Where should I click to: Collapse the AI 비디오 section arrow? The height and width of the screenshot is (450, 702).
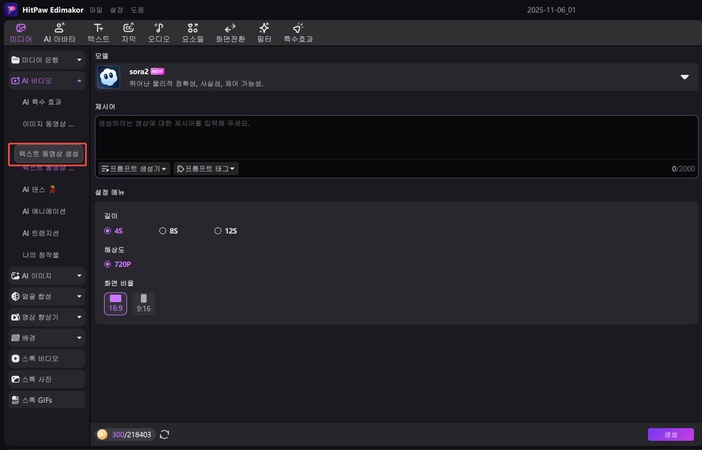tap(79, 81)
